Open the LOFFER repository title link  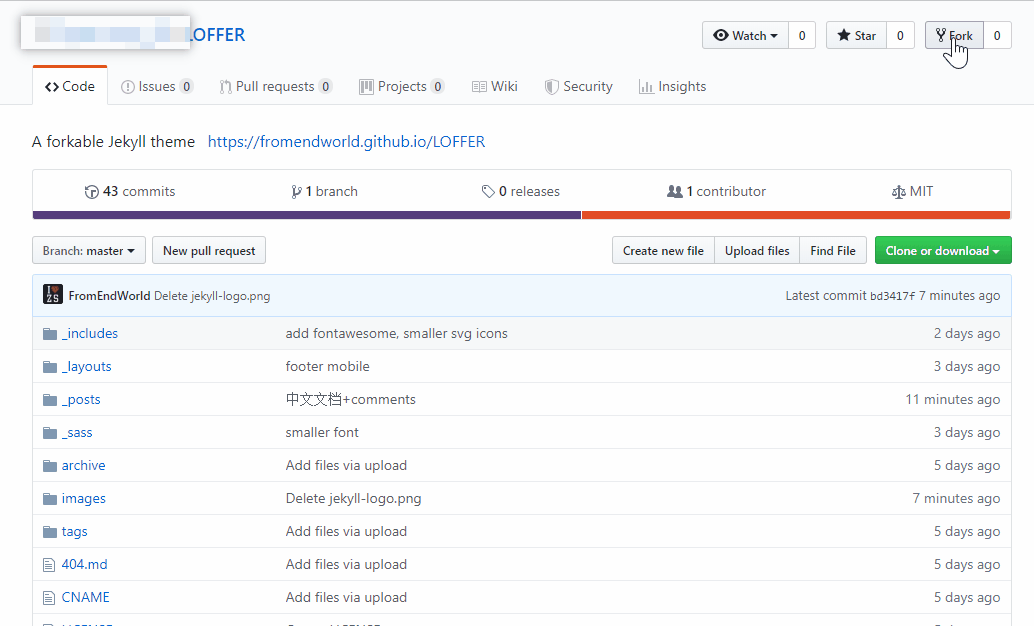[x=218, y=35]
